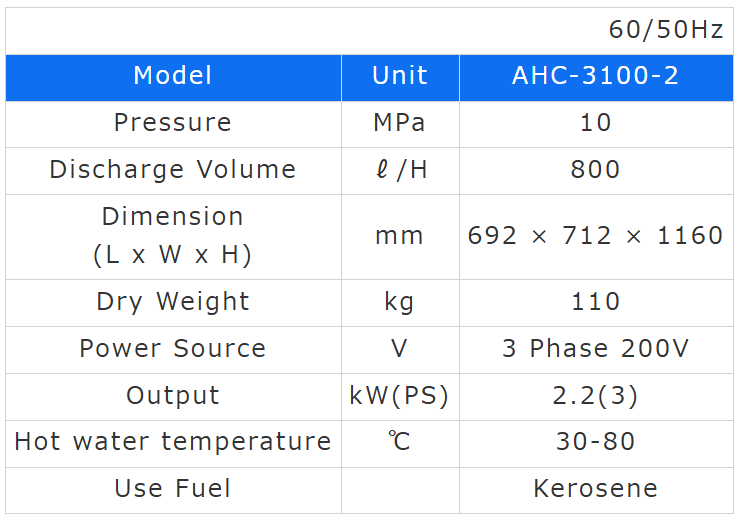Select the 3 Phase 200V value
This screenshot has width=738, height=520.
[x=595, y=349]
